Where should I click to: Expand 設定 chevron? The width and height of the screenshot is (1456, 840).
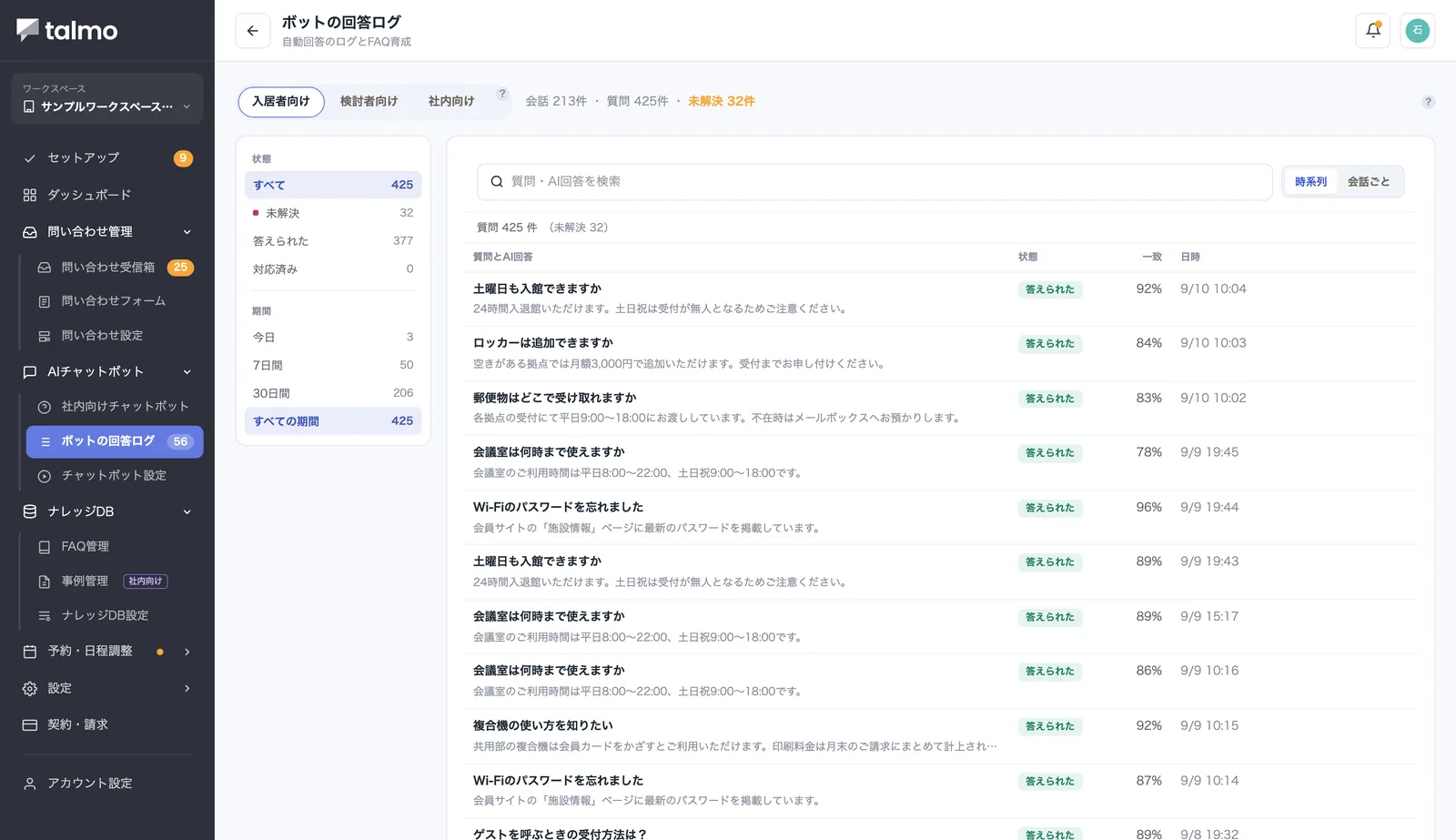(x=187, y=689)
